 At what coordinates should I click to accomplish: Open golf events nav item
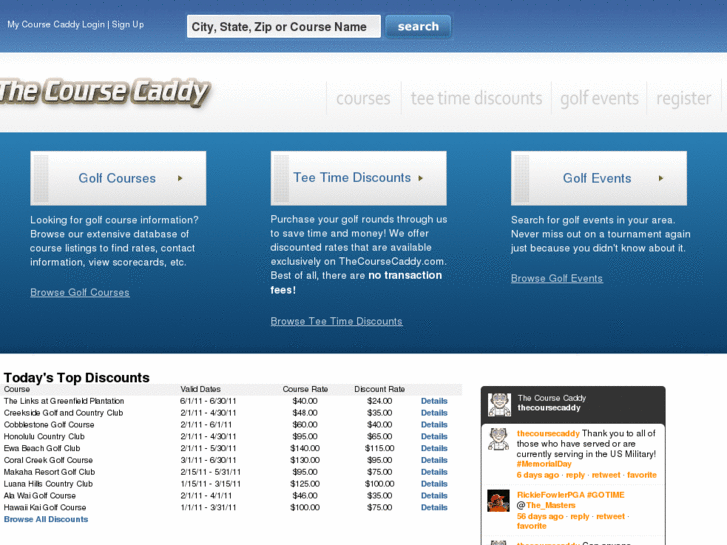click(599, 98)
